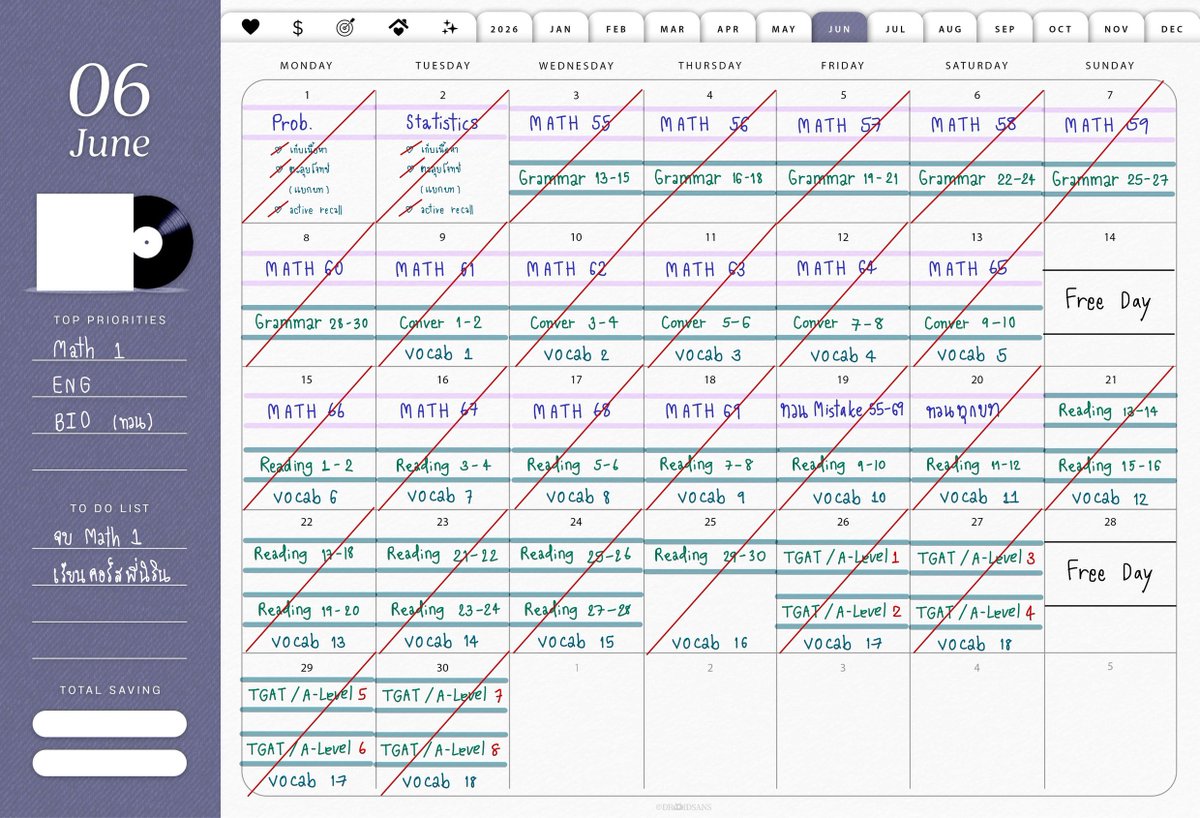Open the target goals tab icon
The height and width of the screenshot is (818, 1200).
point(346,27)
